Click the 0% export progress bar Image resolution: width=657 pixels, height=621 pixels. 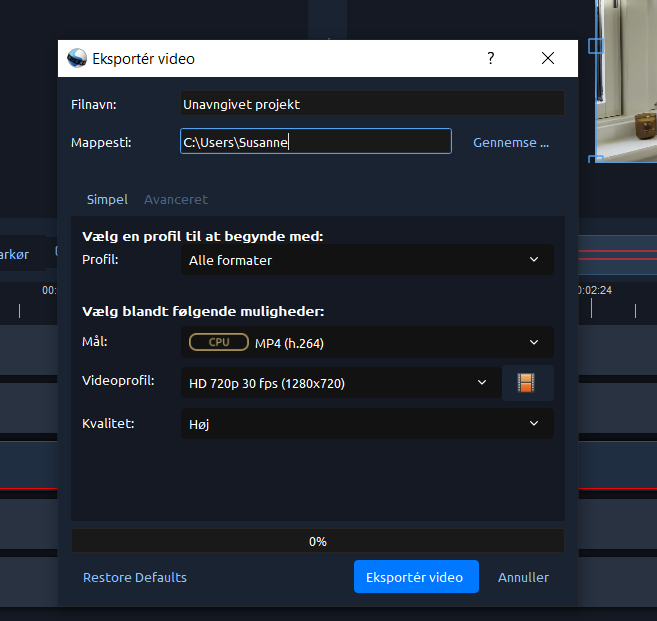point(317,541)
